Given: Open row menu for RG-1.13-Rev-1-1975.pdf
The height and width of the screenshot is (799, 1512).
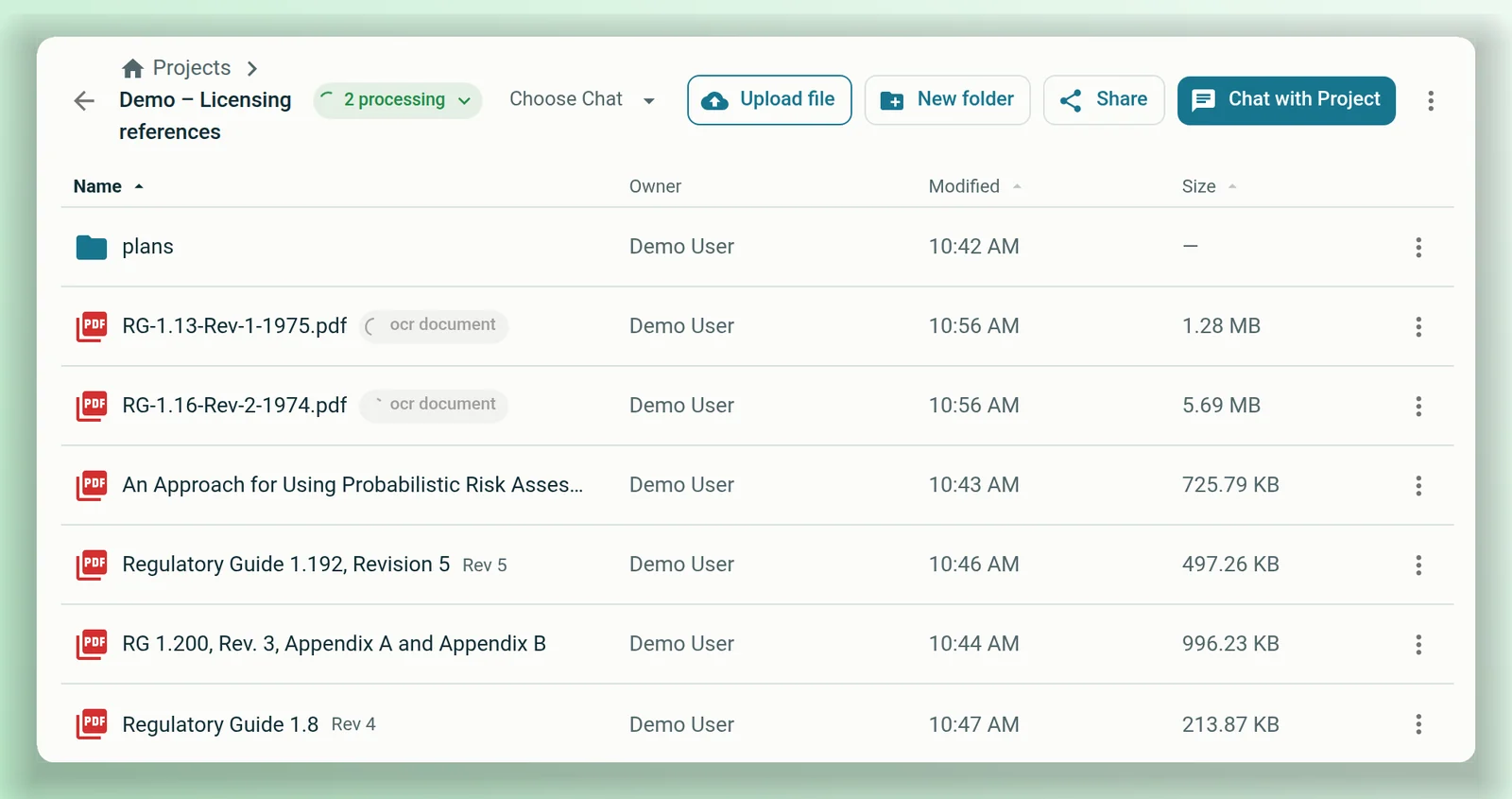Looking at the screenshot, I should (x=1418, y=327).
